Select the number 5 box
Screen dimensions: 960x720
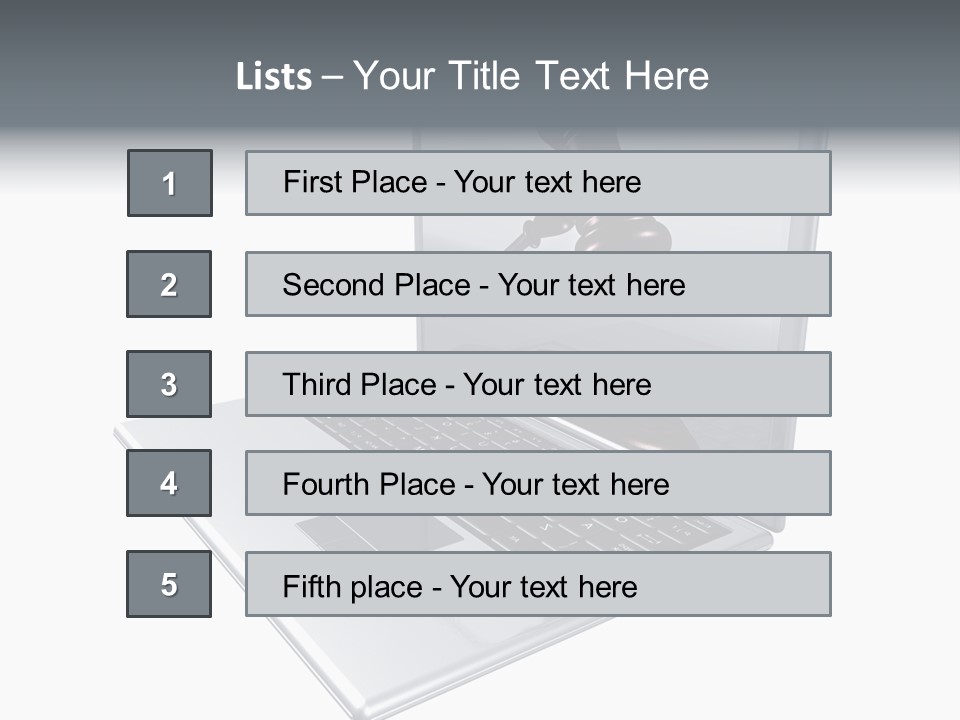[169, 584]
